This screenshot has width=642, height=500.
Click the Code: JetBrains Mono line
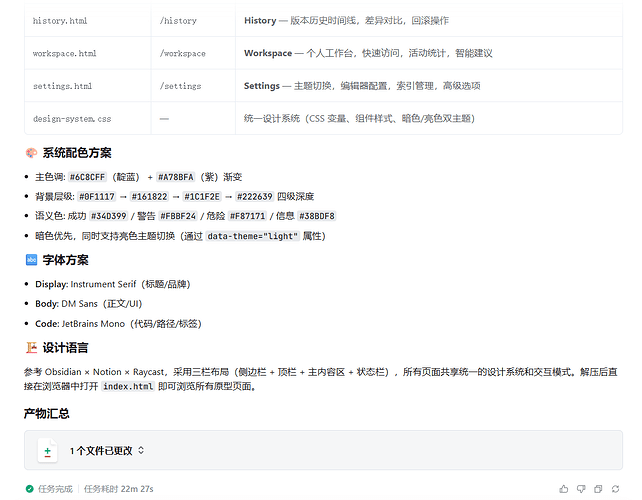118,324
